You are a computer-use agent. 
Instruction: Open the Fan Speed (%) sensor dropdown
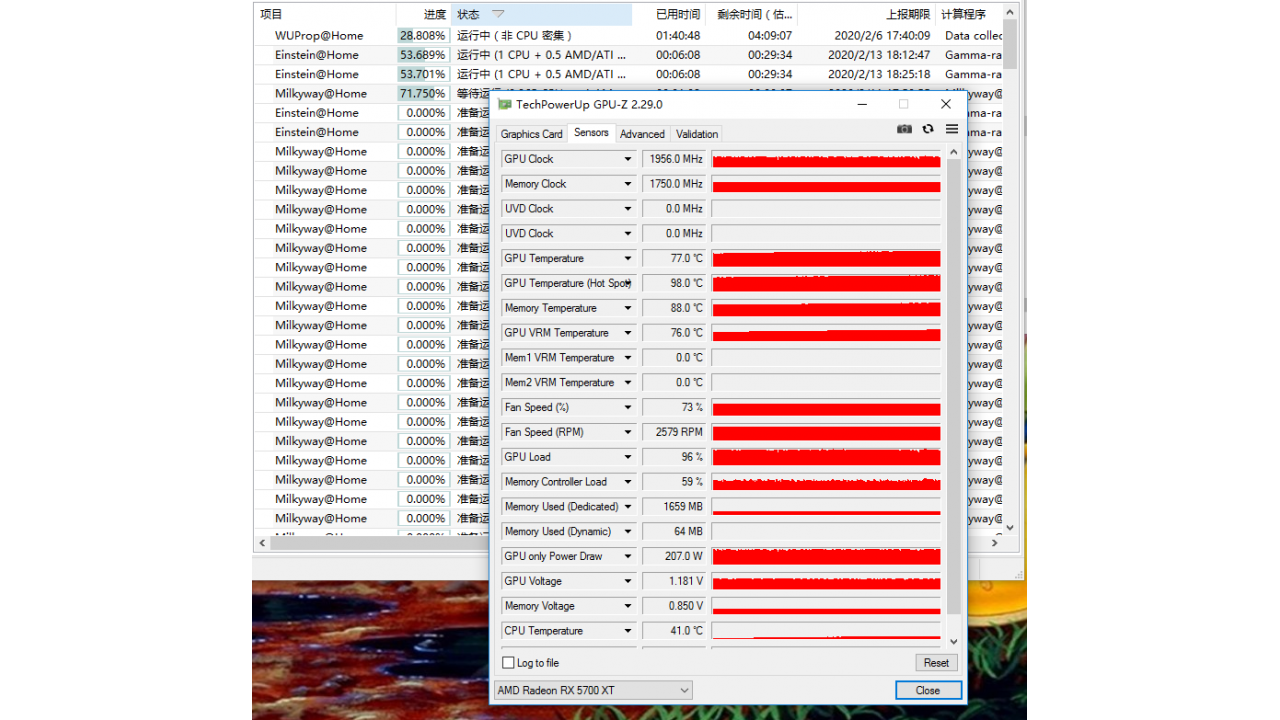tap(628, 407)
